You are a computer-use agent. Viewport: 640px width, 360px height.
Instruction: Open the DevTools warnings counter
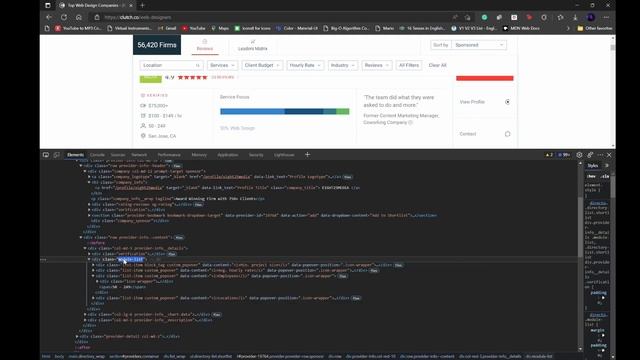click(549, 155)
